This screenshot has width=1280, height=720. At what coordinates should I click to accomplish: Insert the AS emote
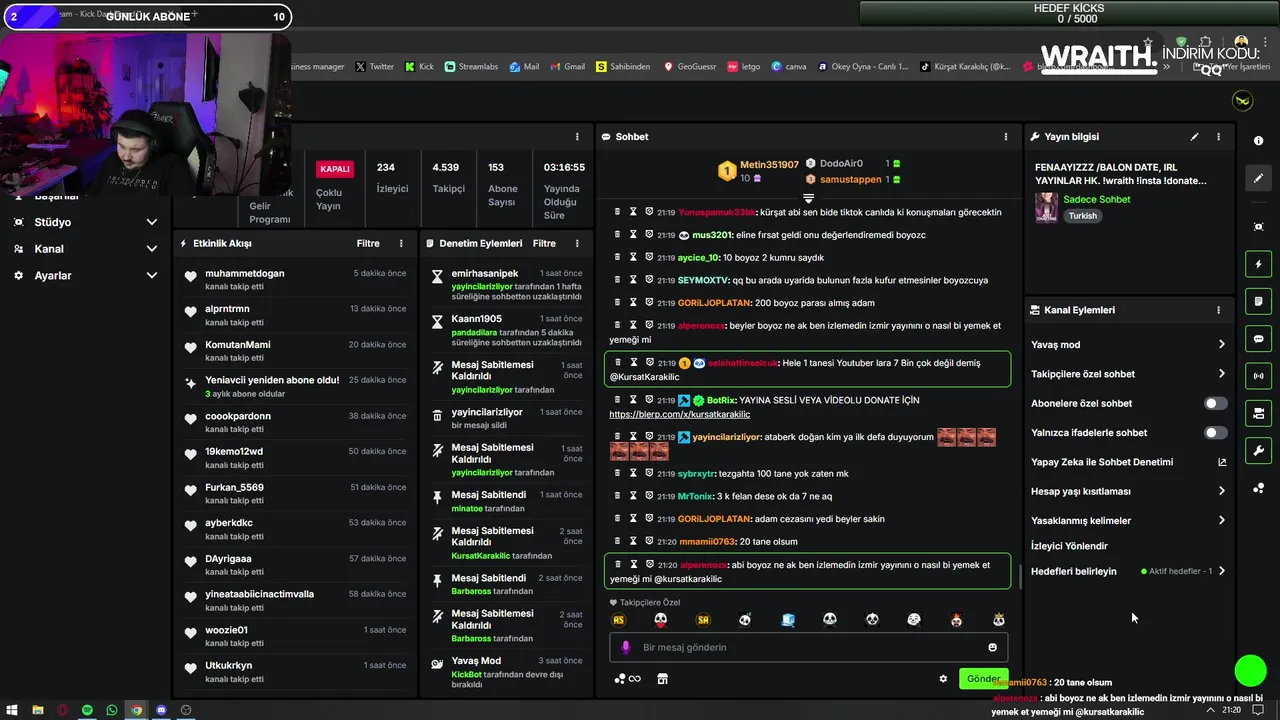point(618,620)
